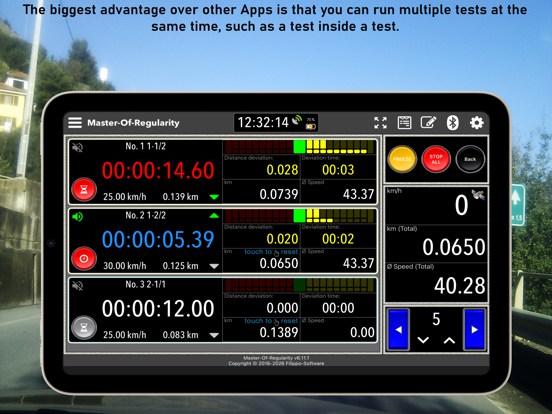552x414 pixels.
Task: Expand test No. 2 white down arrow
Action: click(x=214, y=266)
